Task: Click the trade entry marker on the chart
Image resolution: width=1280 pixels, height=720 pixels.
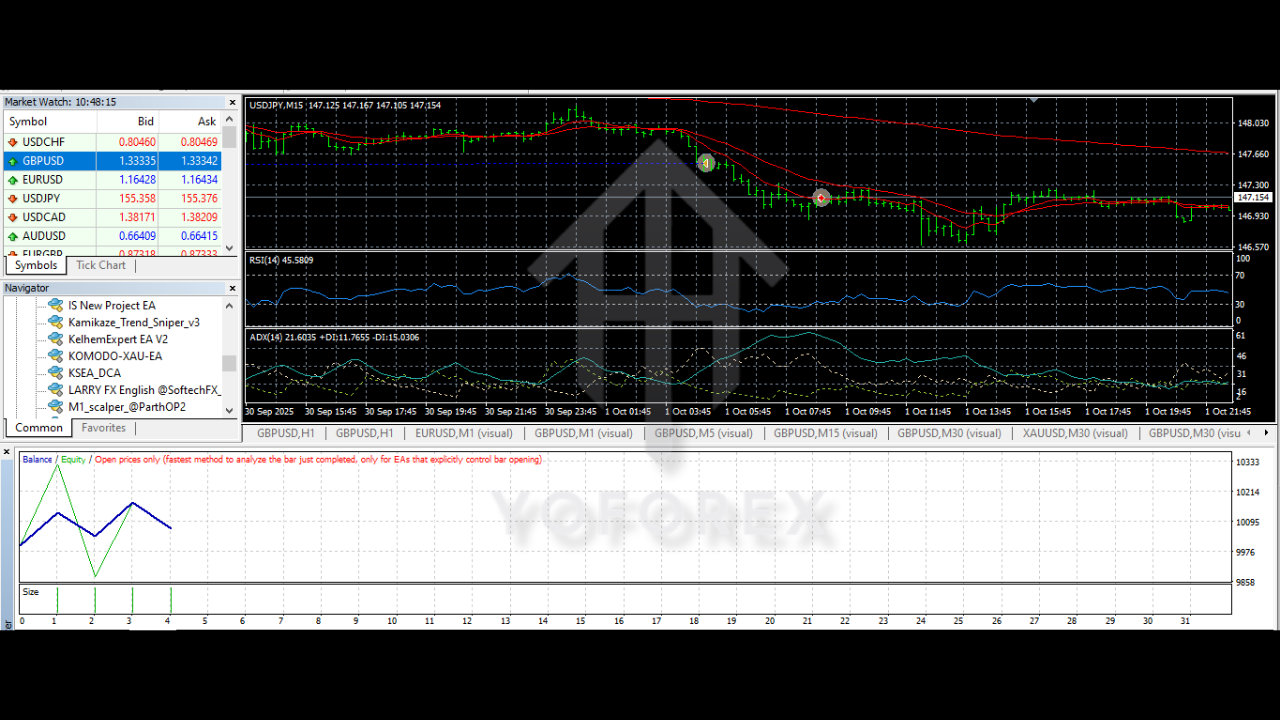Action: click(706, 163)
